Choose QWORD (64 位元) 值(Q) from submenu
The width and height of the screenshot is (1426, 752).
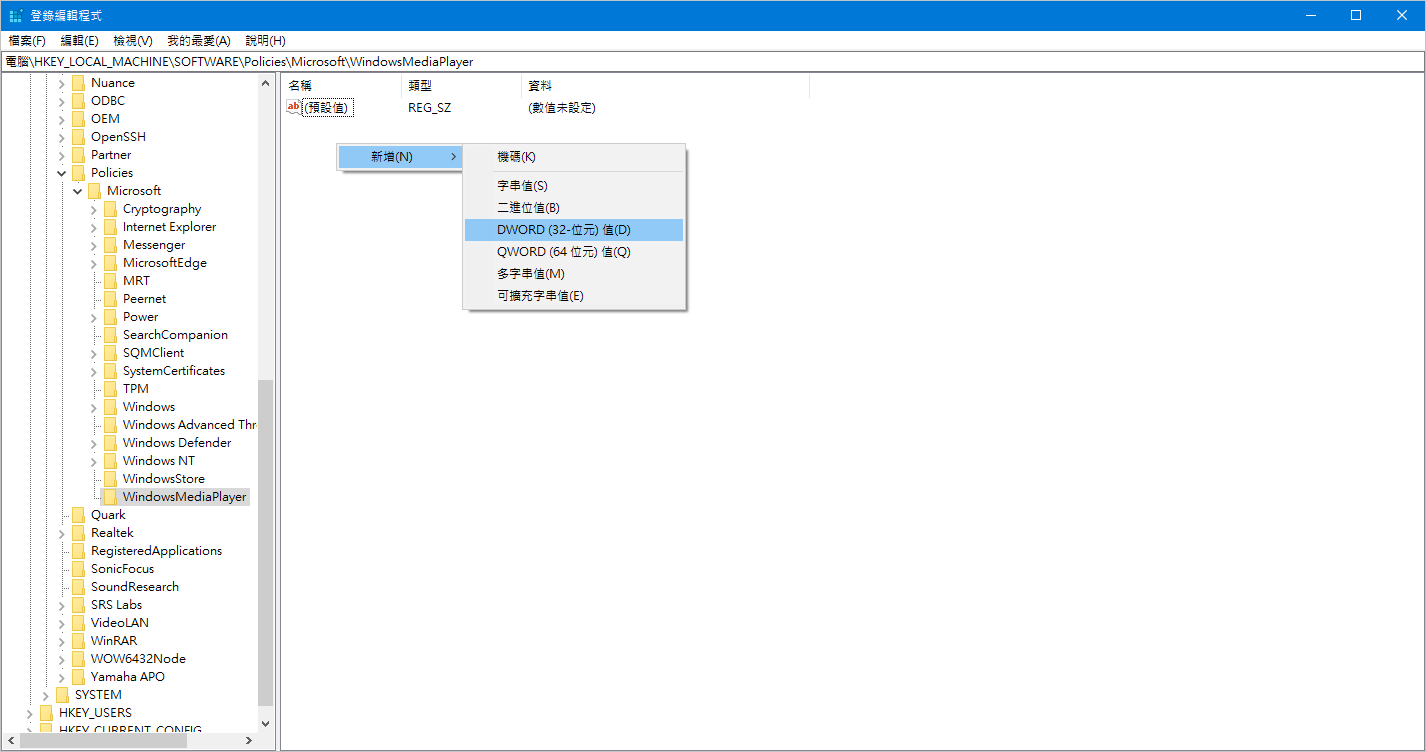click(x=574, y=252)
